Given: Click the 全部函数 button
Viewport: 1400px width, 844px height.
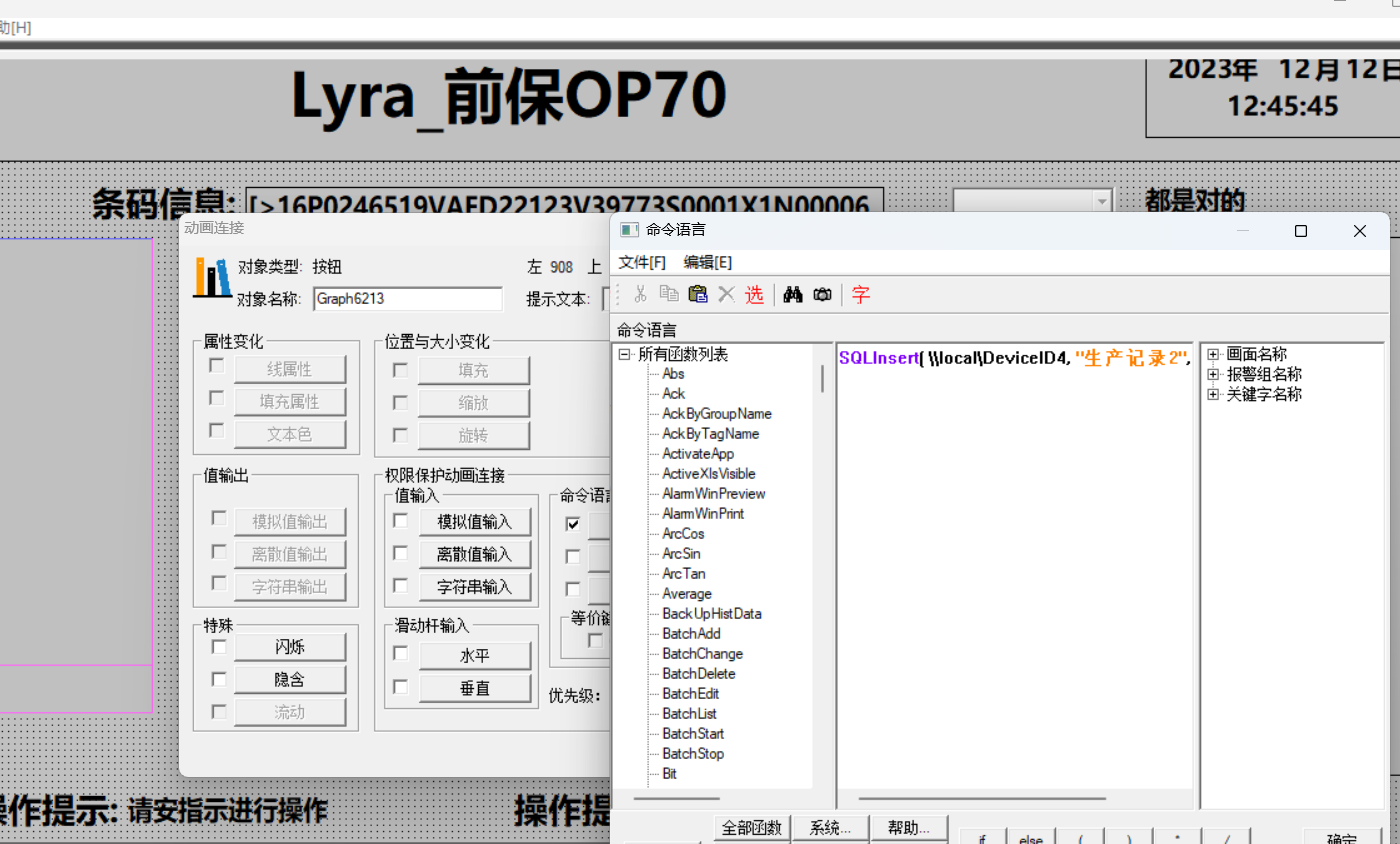Looking at the screenshot, I should [x=752, y=828].
